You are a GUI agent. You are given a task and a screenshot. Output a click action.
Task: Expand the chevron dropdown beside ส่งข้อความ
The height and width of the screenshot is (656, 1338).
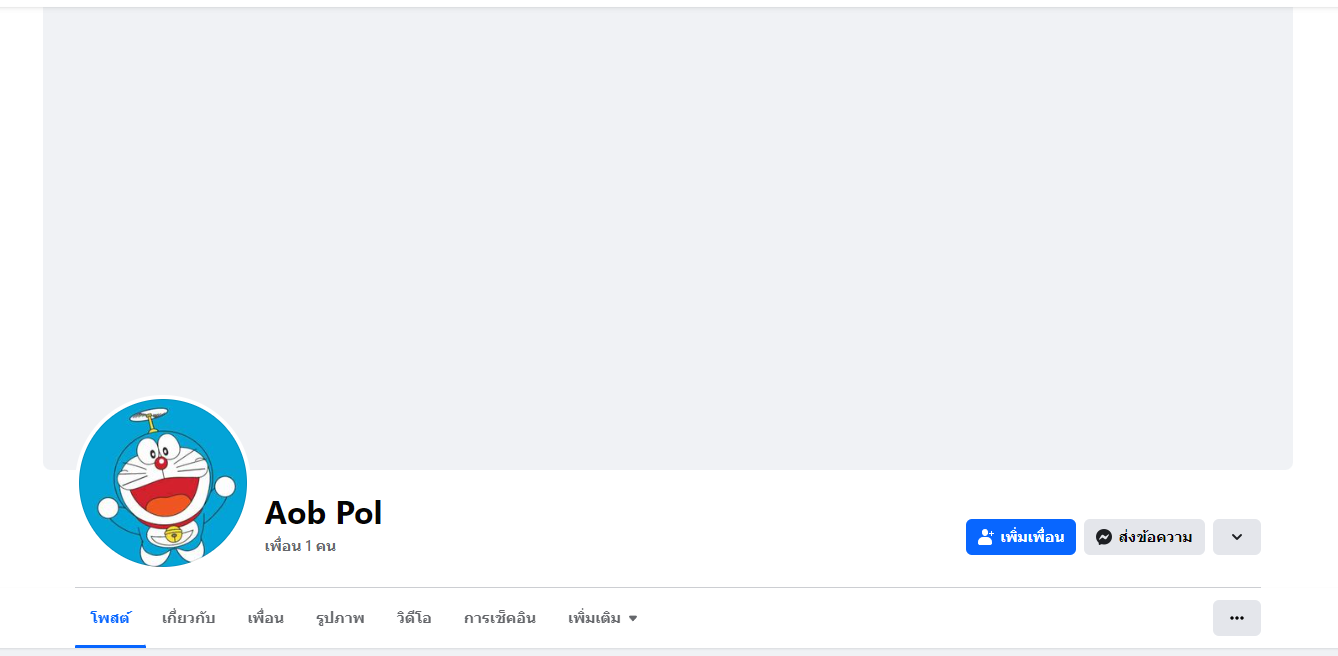coord(1236,537)
